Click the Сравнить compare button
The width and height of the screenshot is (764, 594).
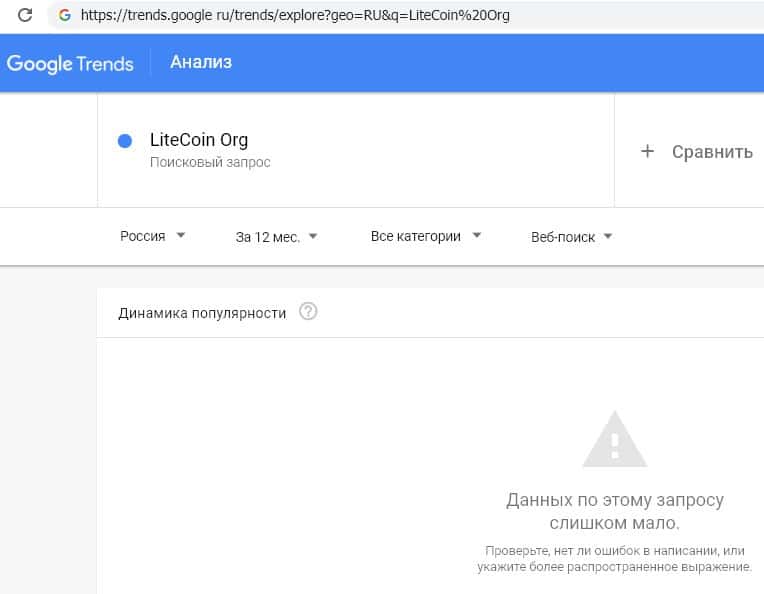tap(711, 152)
